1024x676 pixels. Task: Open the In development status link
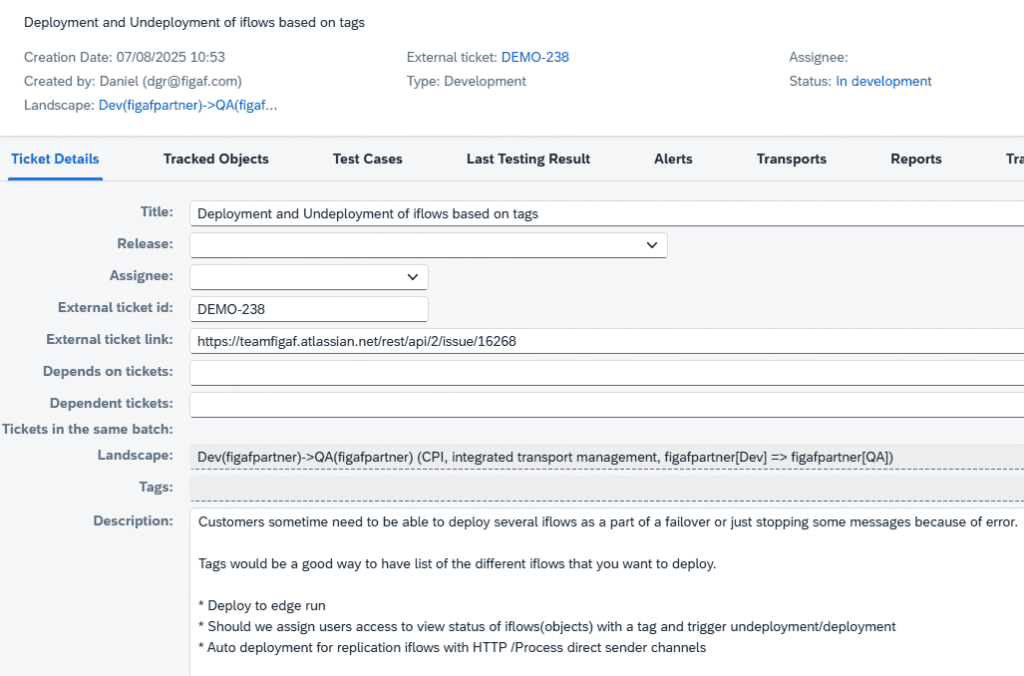[883, 81]
